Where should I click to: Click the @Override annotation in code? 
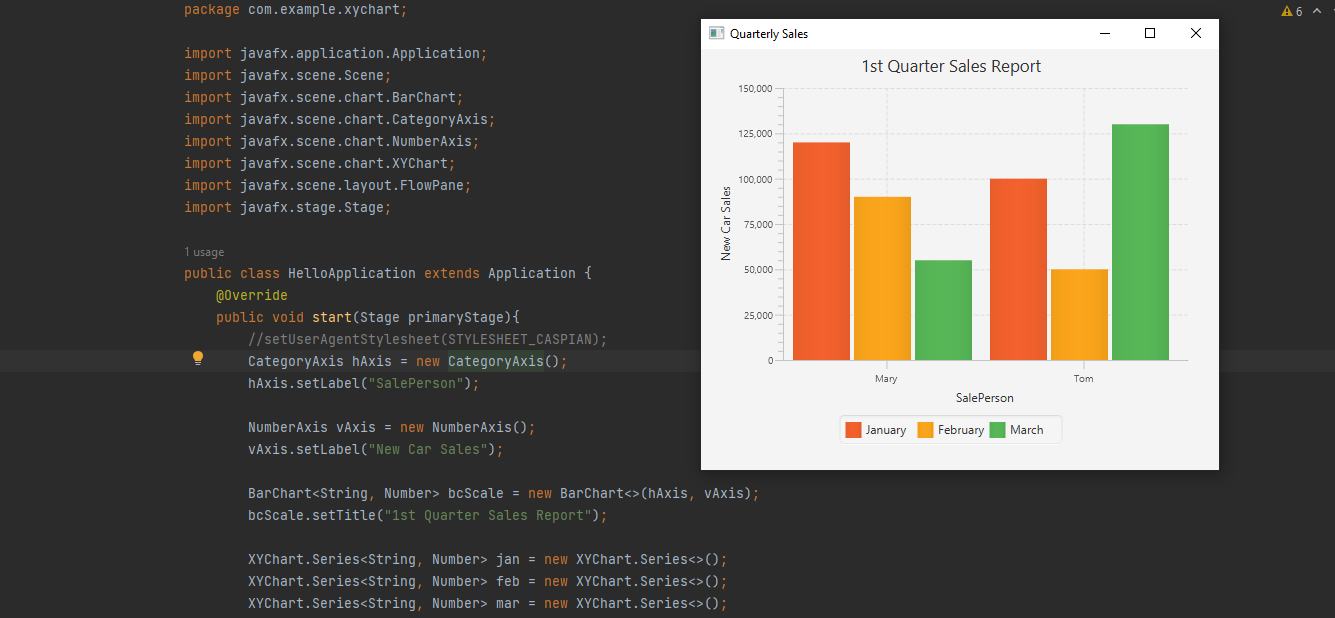(252, 295)
